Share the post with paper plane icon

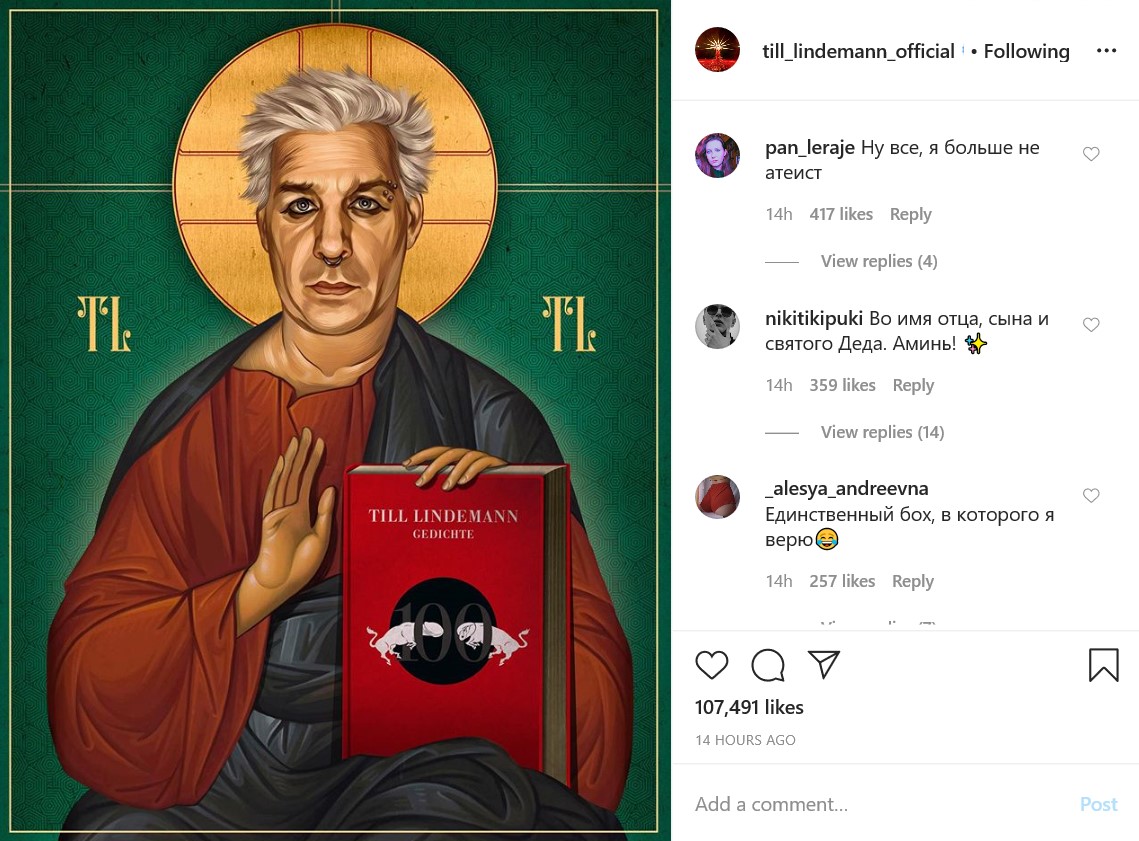click(x=824, y=664)
